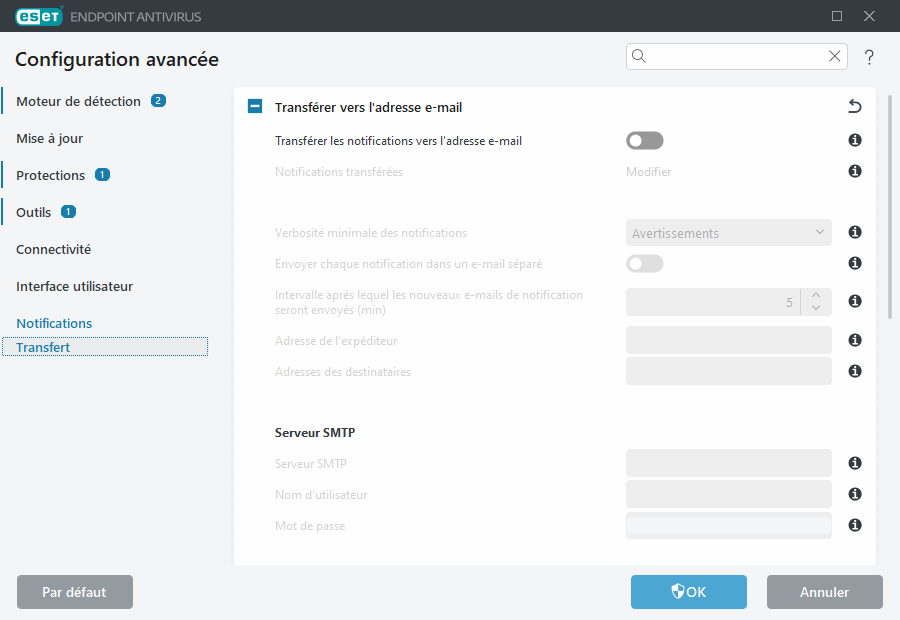The height and width of the screenshot is (620, 900).
Task: Open the Avertissements verbosity dropdown
Action: pos(728,232)
